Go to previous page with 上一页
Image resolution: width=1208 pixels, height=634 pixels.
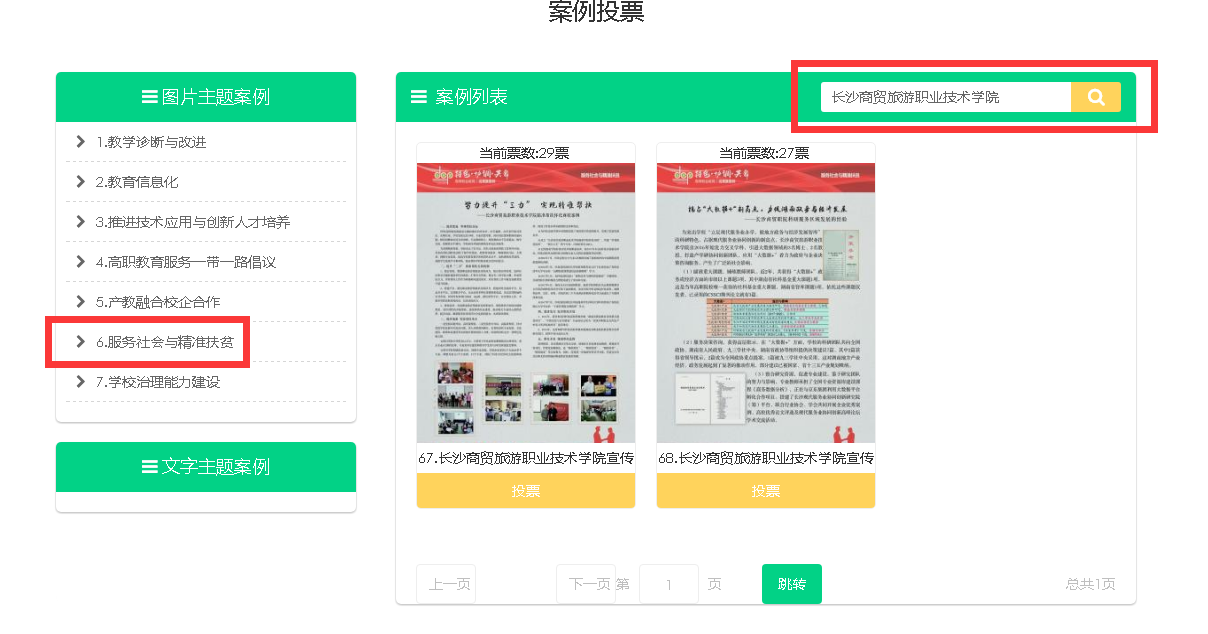pyautogui.click(x=446, y=584)
